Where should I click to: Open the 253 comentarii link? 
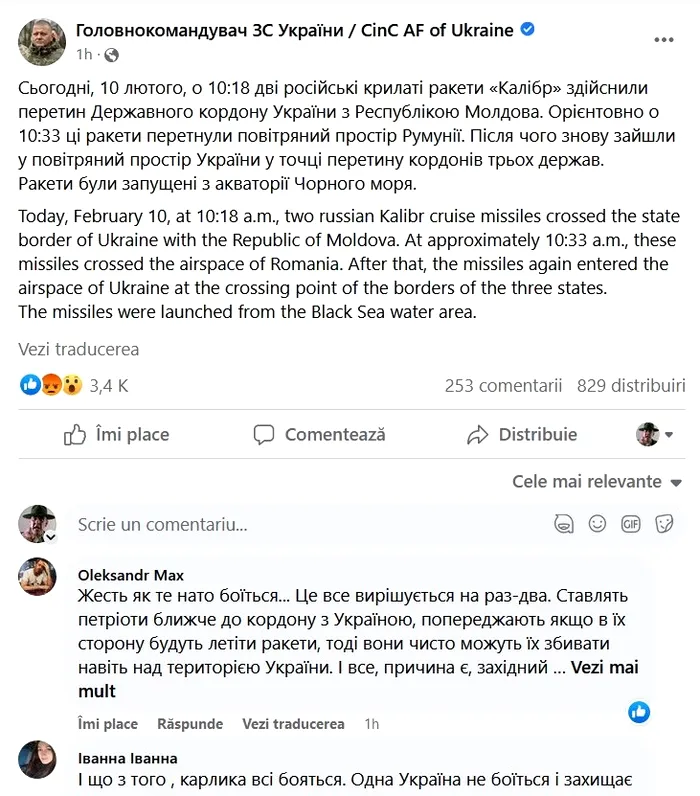coord(503,386)
